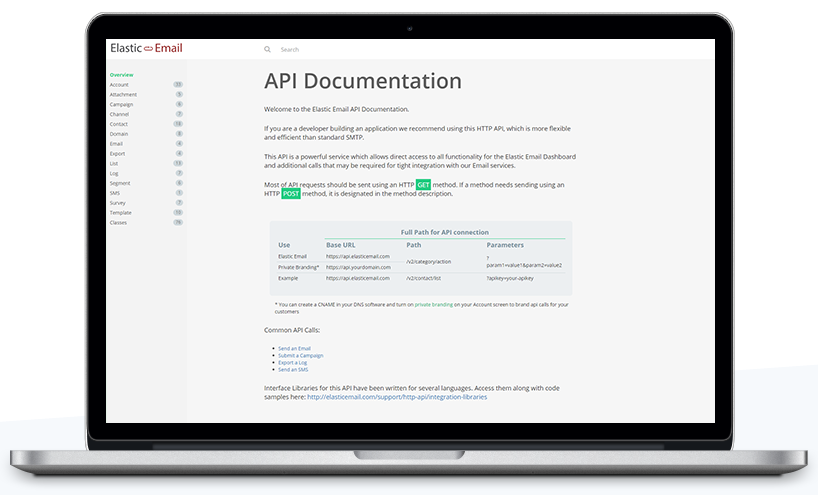This screenshot has height=495, width=818.
Task: Click the Common API Calls: heading
Action: (x=292, y=330)
